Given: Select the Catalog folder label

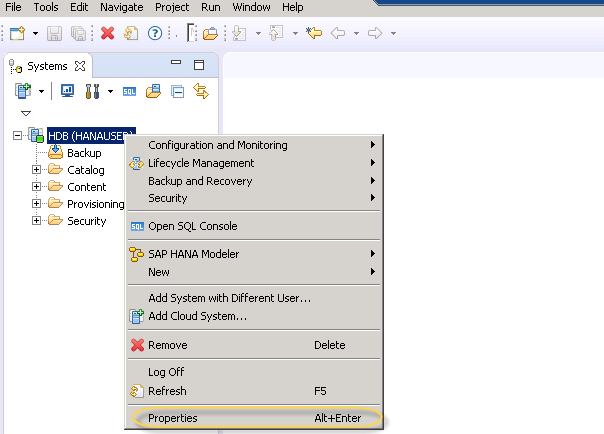Looking at the screenshot, I should [x=86, y=170].
